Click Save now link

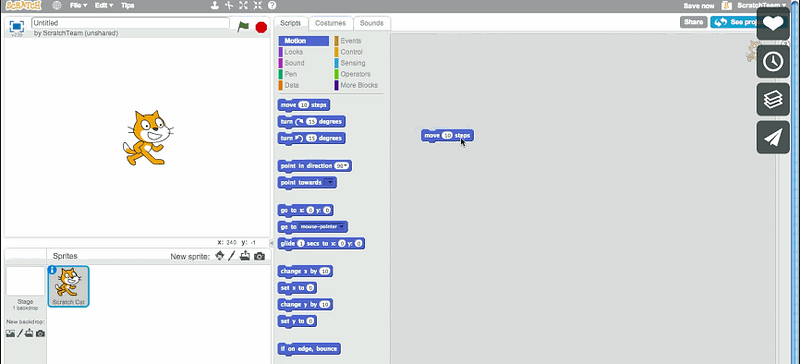pyautogui.click(x=698, y=6)
